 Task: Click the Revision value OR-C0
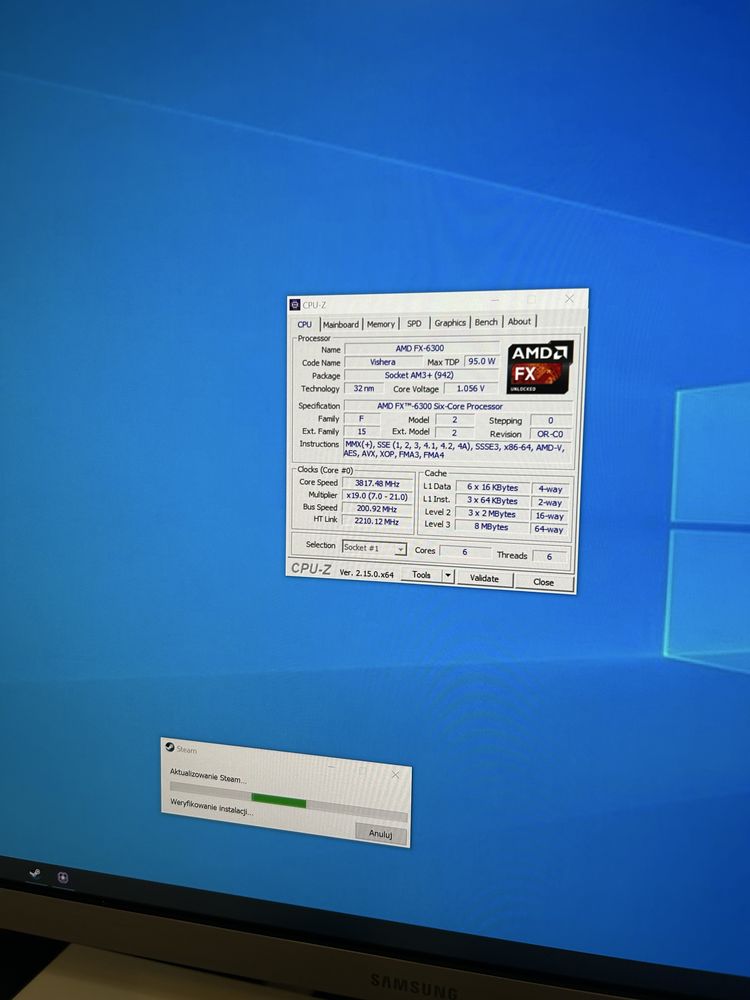(x=550, y=434)
